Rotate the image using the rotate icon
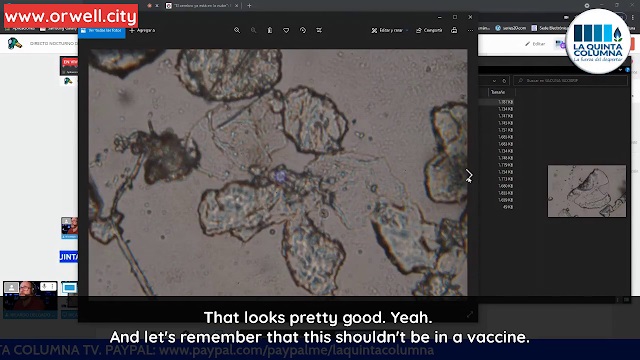The image size is (640, 360). (302, 30)
